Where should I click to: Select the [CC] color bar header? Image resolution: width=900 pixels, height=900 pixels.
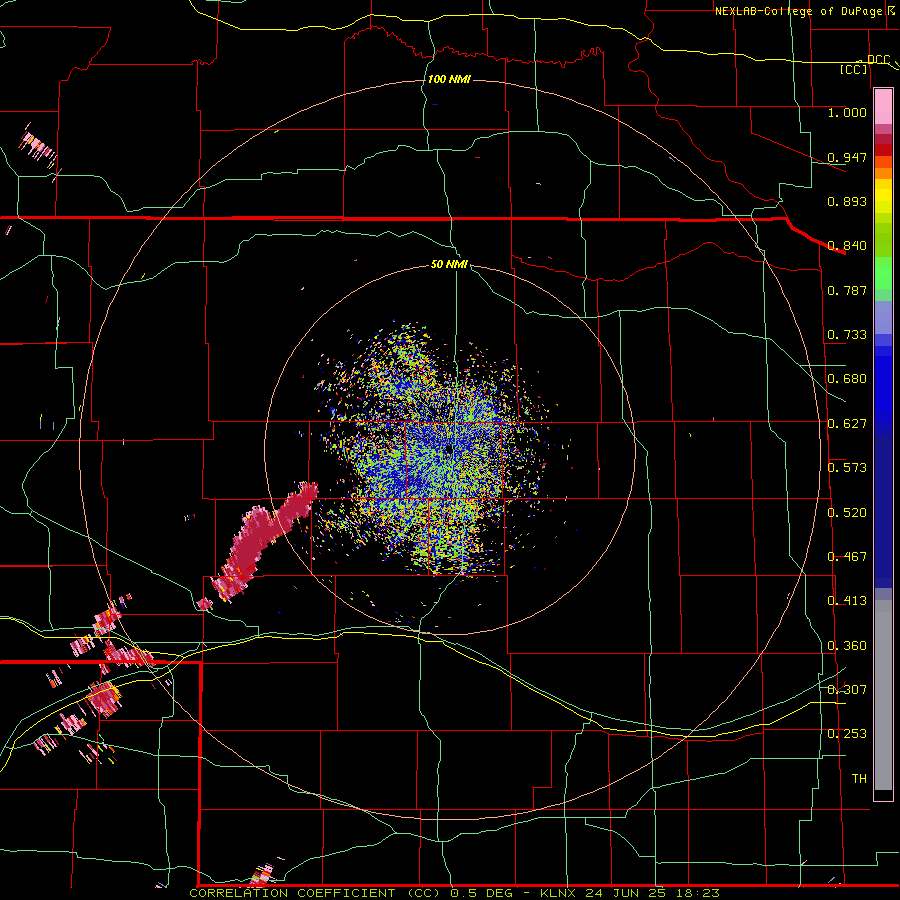(854, 69)
